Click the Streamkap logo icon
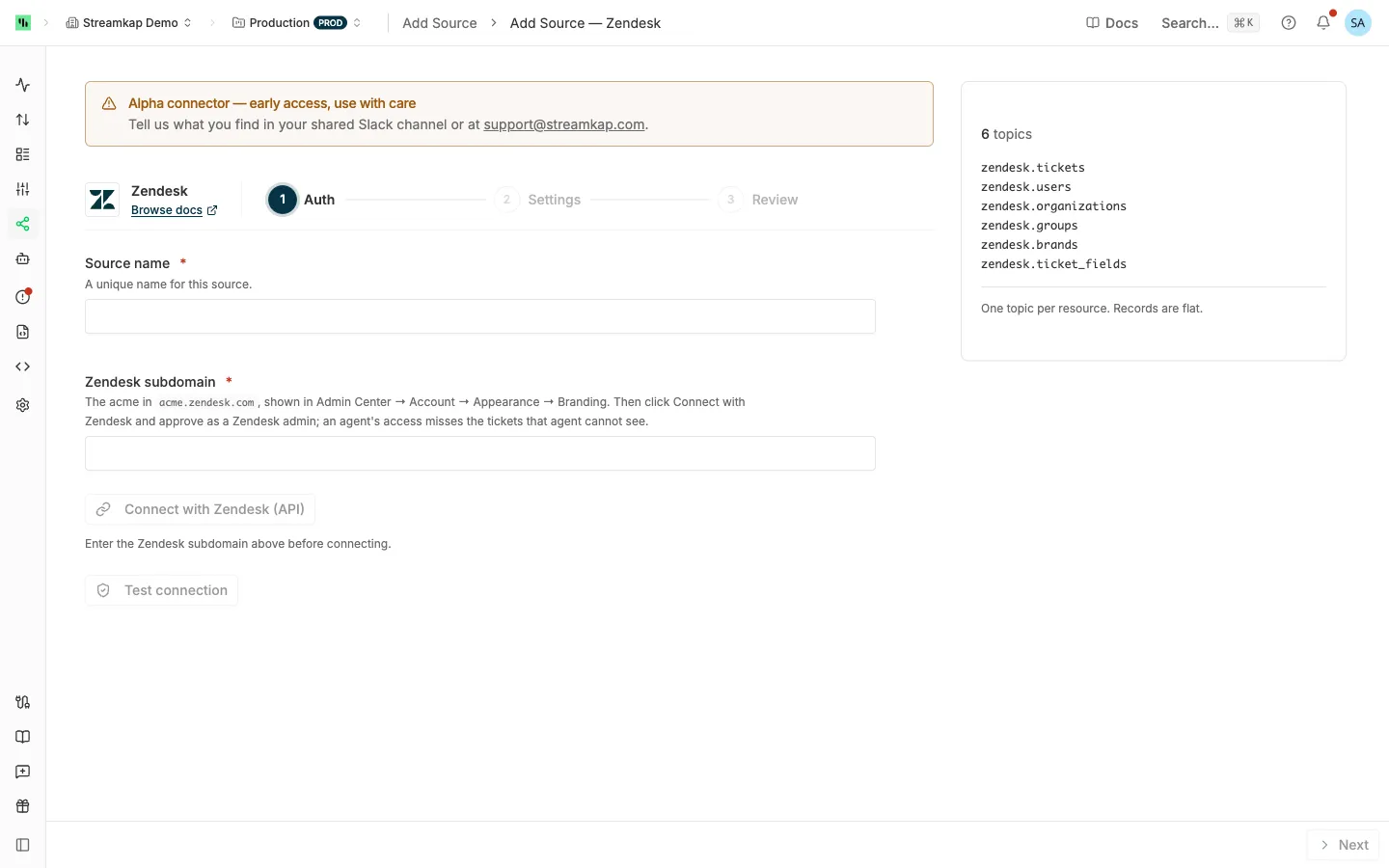 [23, 23]
